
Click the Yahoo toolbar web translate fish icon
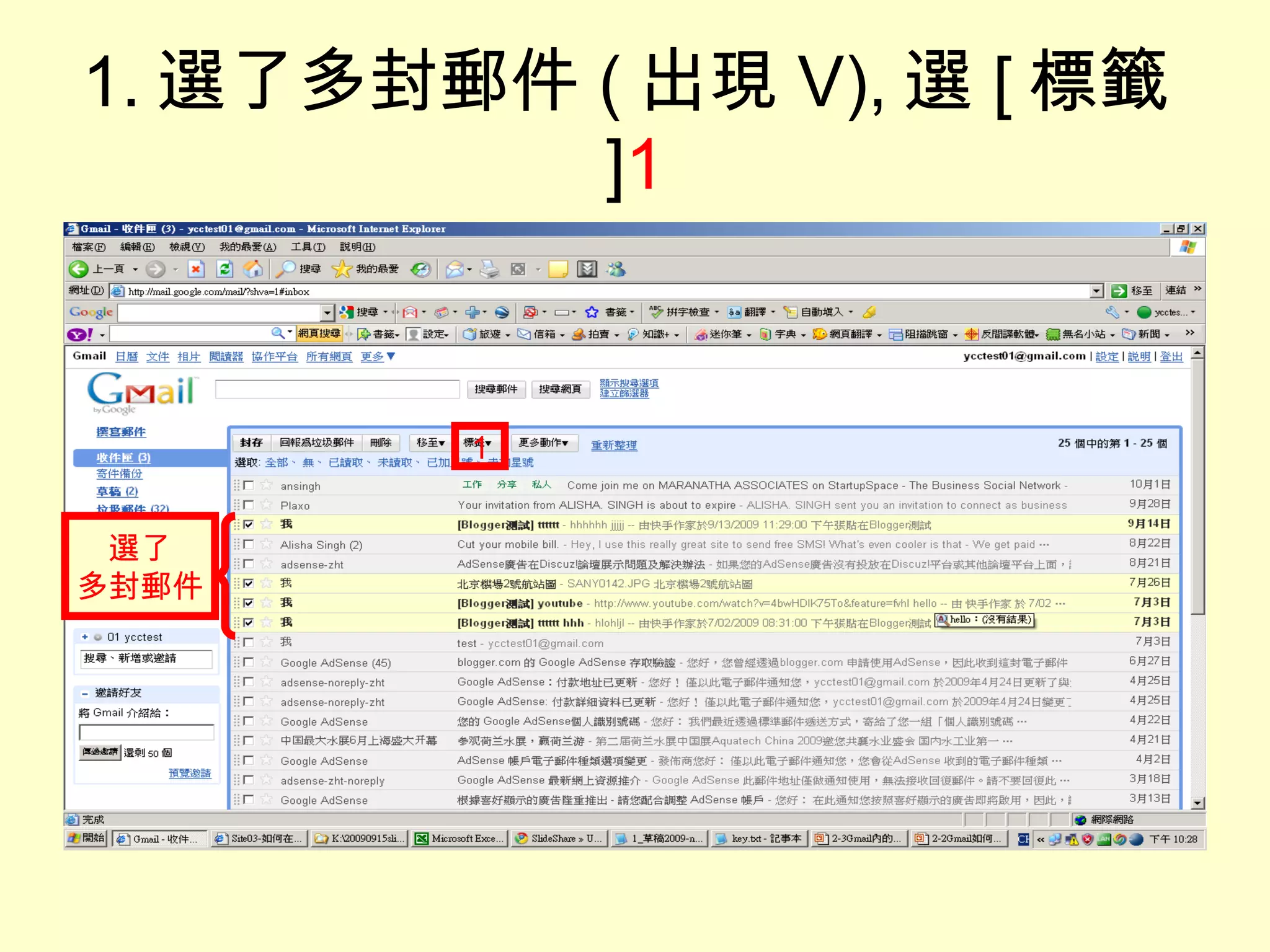pos(820,334)
